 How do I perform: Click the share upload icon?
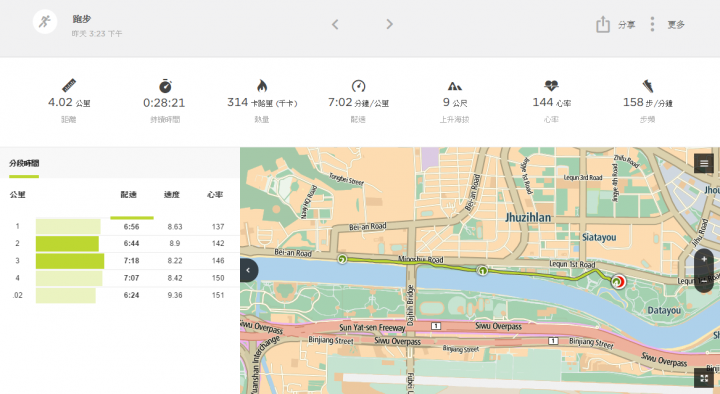602,24
